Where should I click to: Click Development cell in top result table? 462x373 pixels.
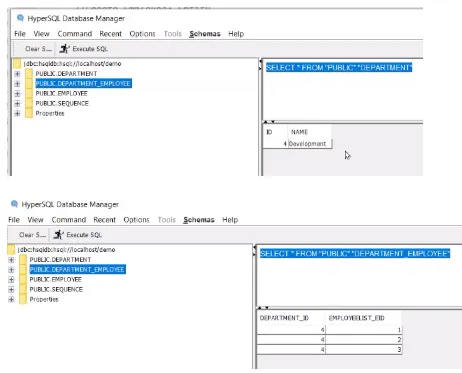pos(309,144)
